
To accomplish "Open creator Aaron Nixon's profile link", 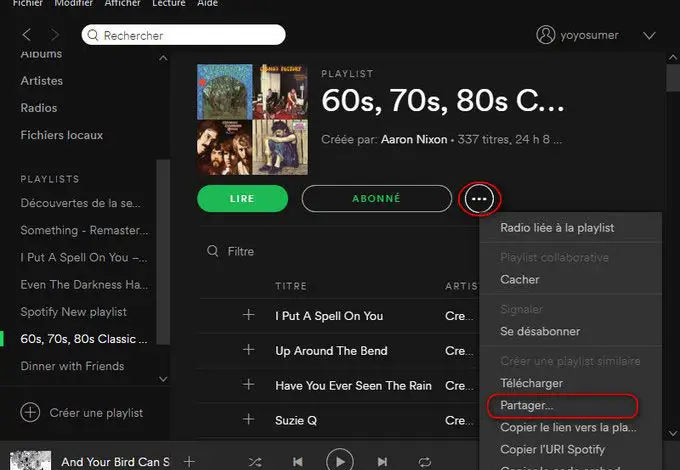I will click(x=414, y=140).
